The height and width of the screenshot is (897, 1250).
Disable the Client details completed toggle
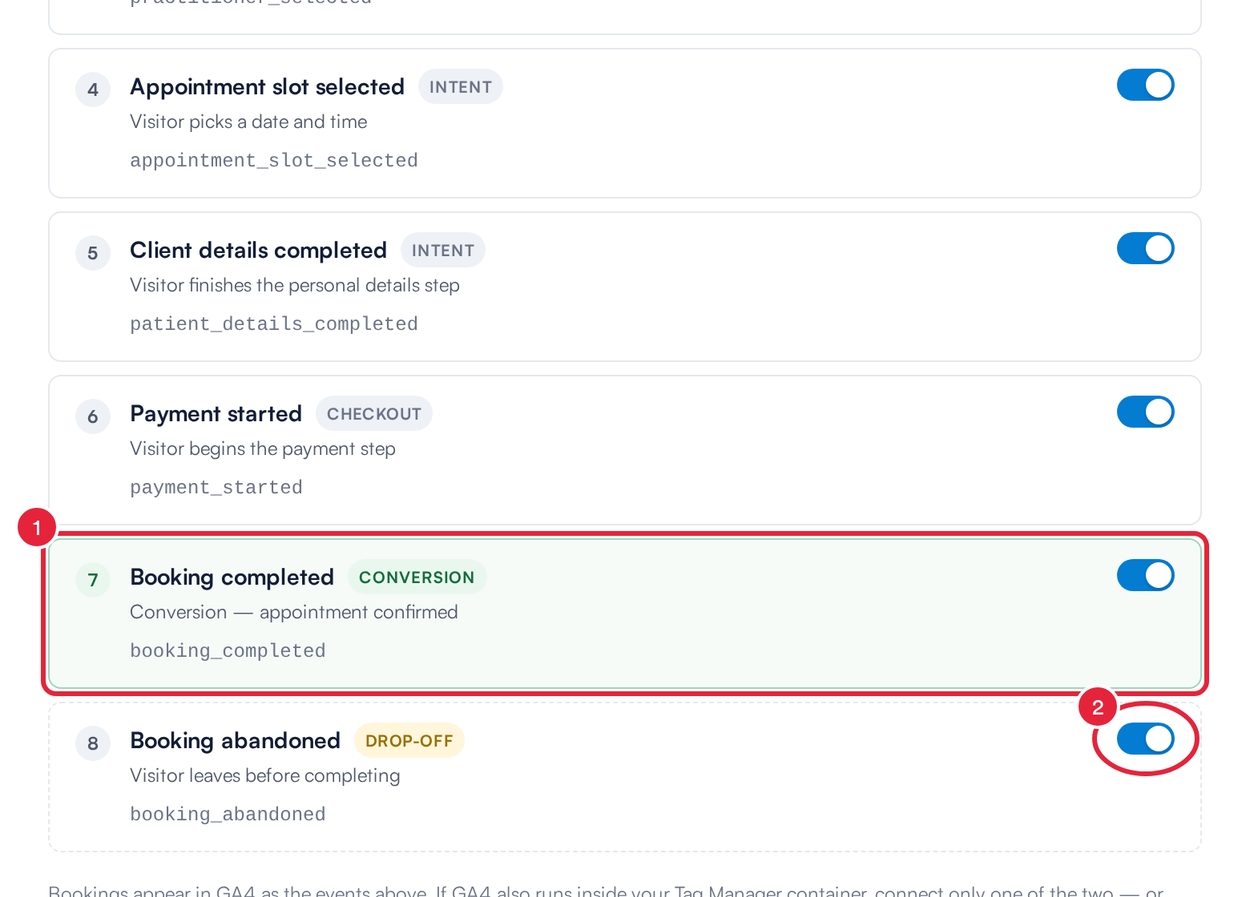(x=1145, y=248)
